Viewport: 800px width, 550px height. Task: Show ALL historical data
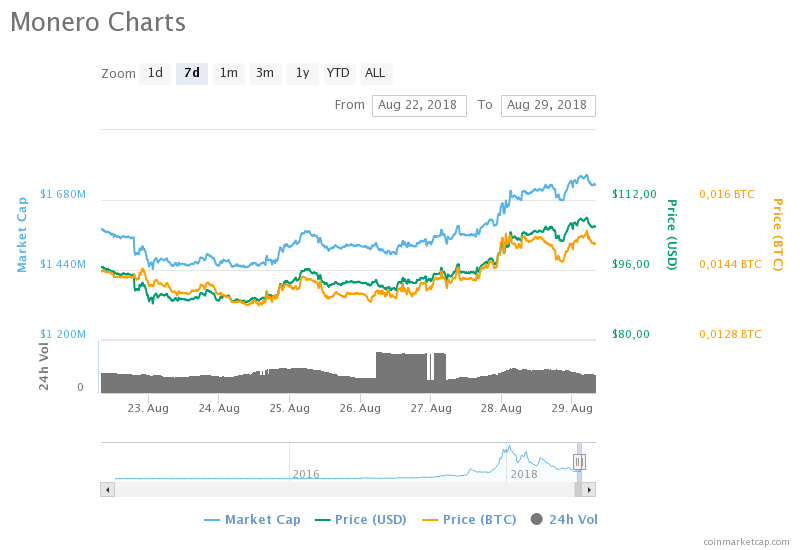click(376, 73)
